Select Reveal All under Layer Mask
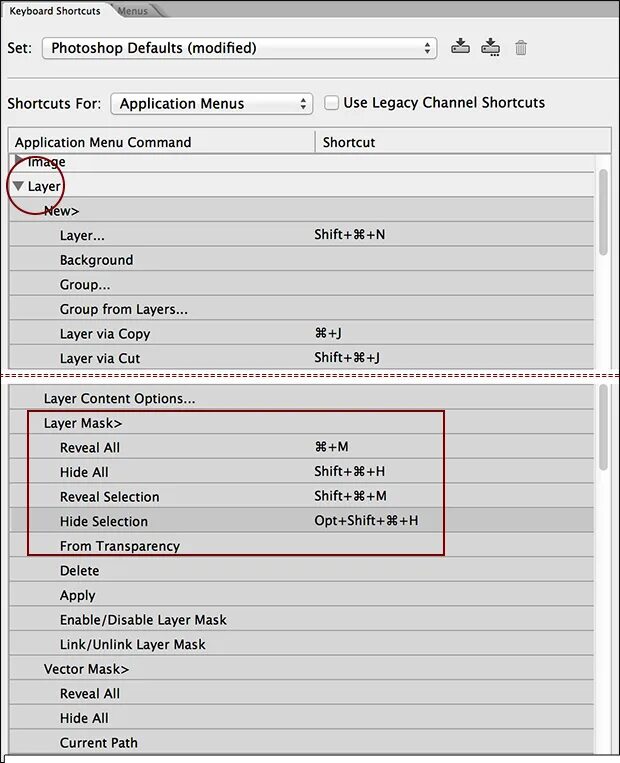The image size is (620, 763). (x=301, y=447)
